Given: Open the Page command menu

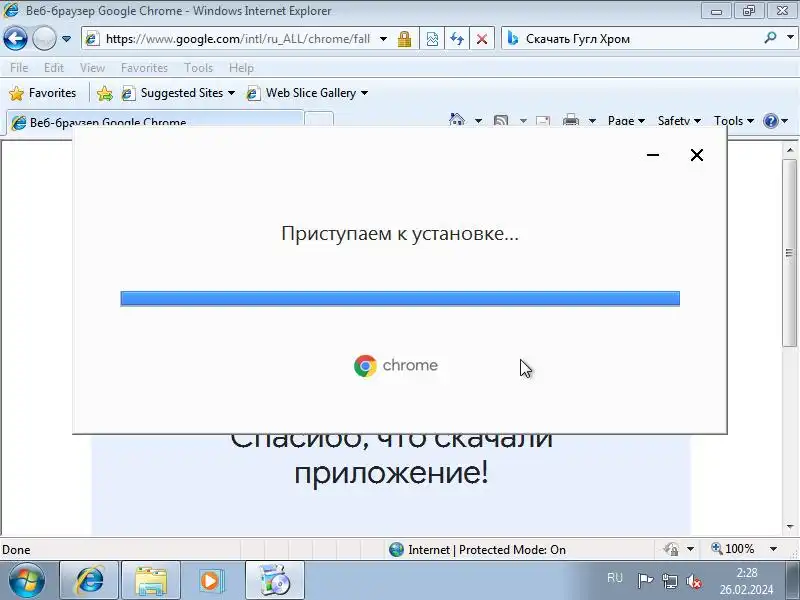Looking at the screenshot, I should pyautogui.click(x=626, y=121).
